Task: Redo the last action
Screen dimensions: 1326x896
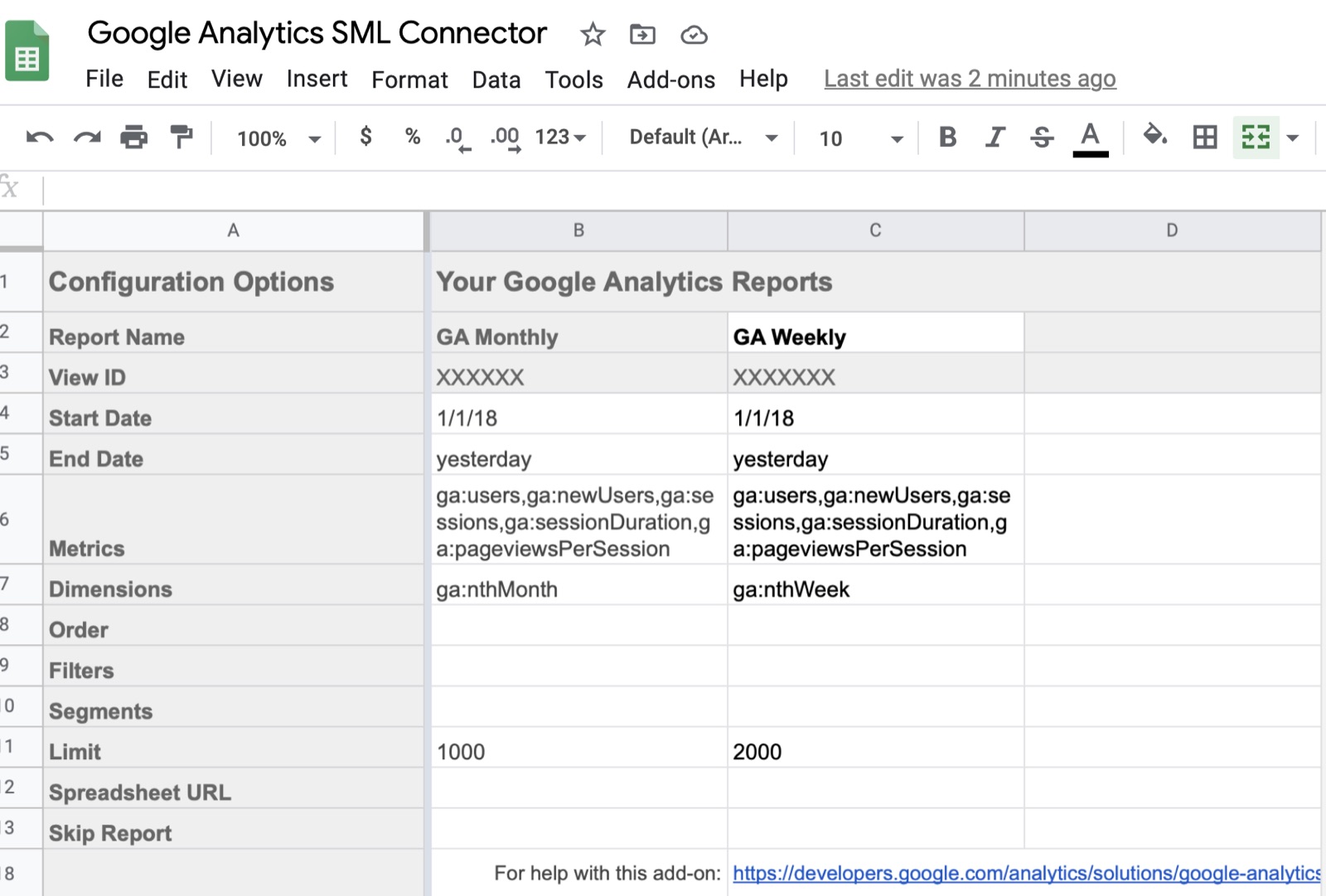Action: pos(87,138)
